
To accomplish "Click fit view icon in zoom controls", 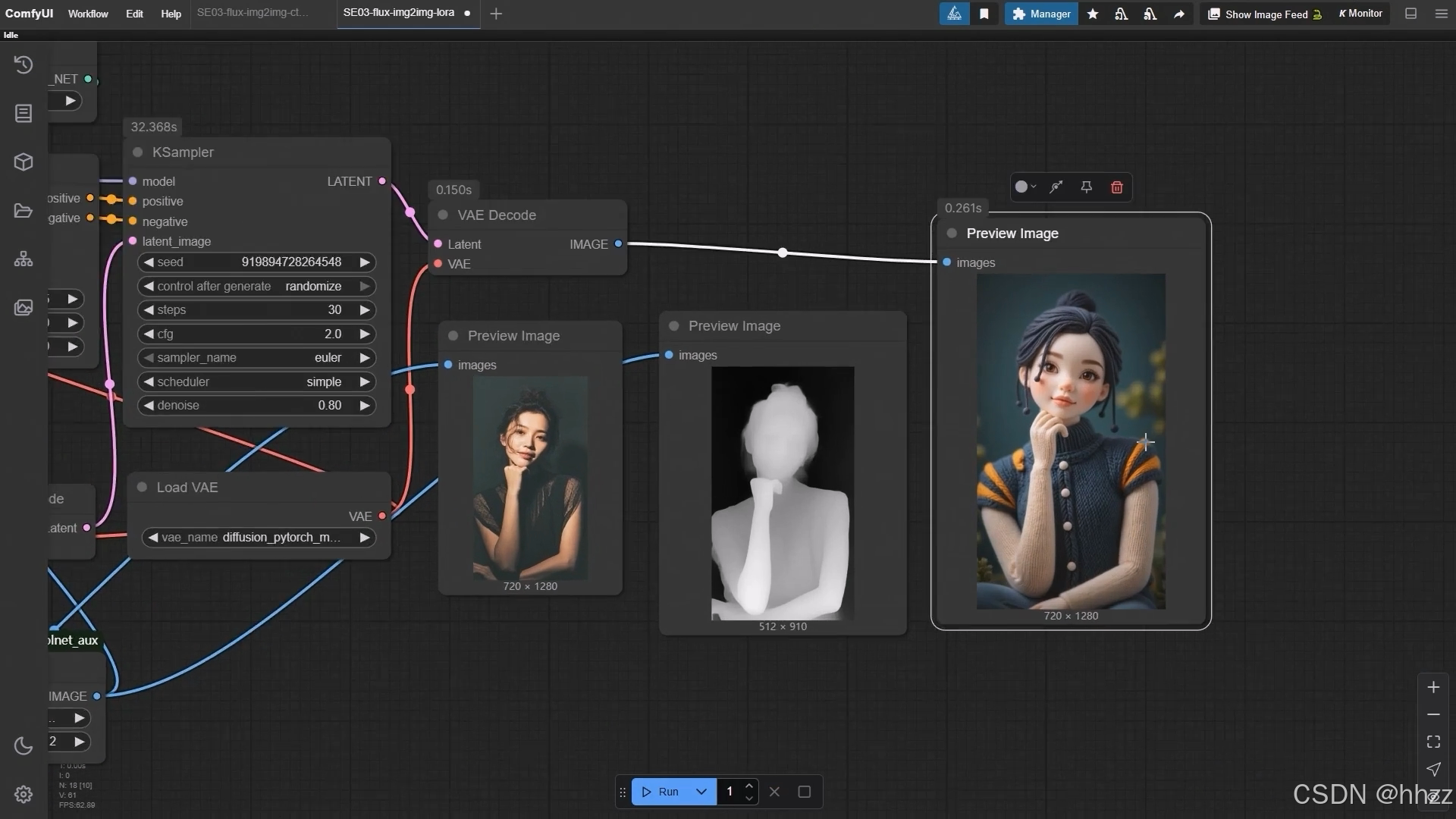I will [x=1433, y=742].
